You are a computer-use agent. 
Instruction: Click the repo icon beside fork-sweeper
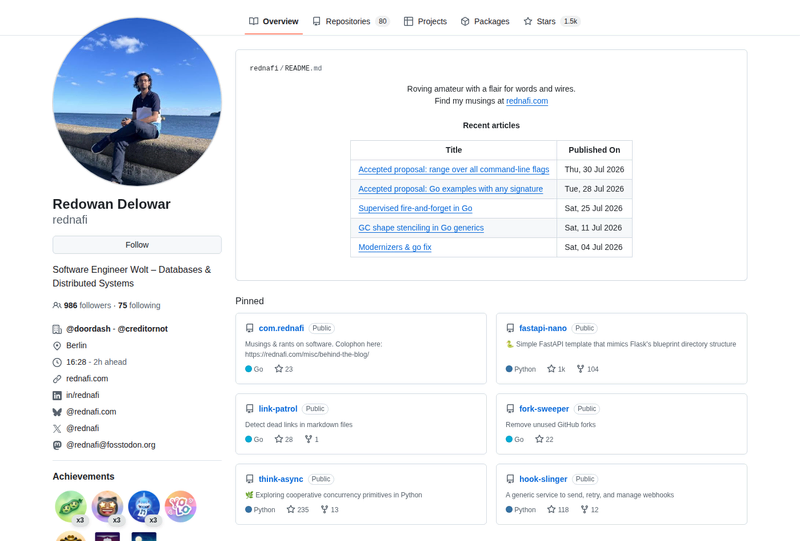pyautogui.click(x=510, y=409)
